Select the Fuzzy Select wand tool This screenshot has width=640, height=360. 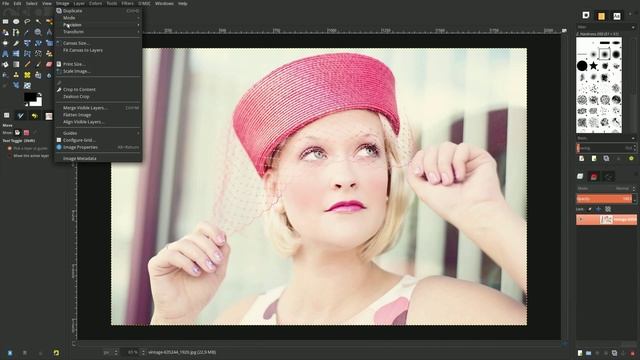(38, 21)
